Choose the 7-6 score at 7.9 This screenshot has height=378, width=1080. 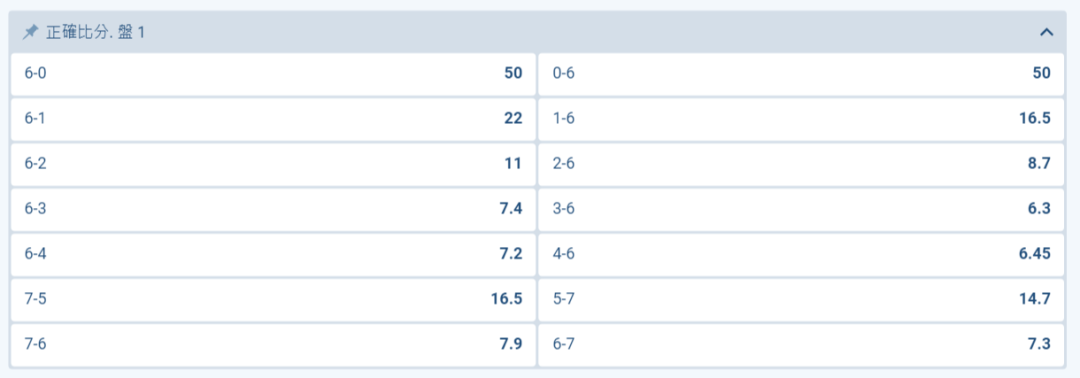tap(273, 344)
